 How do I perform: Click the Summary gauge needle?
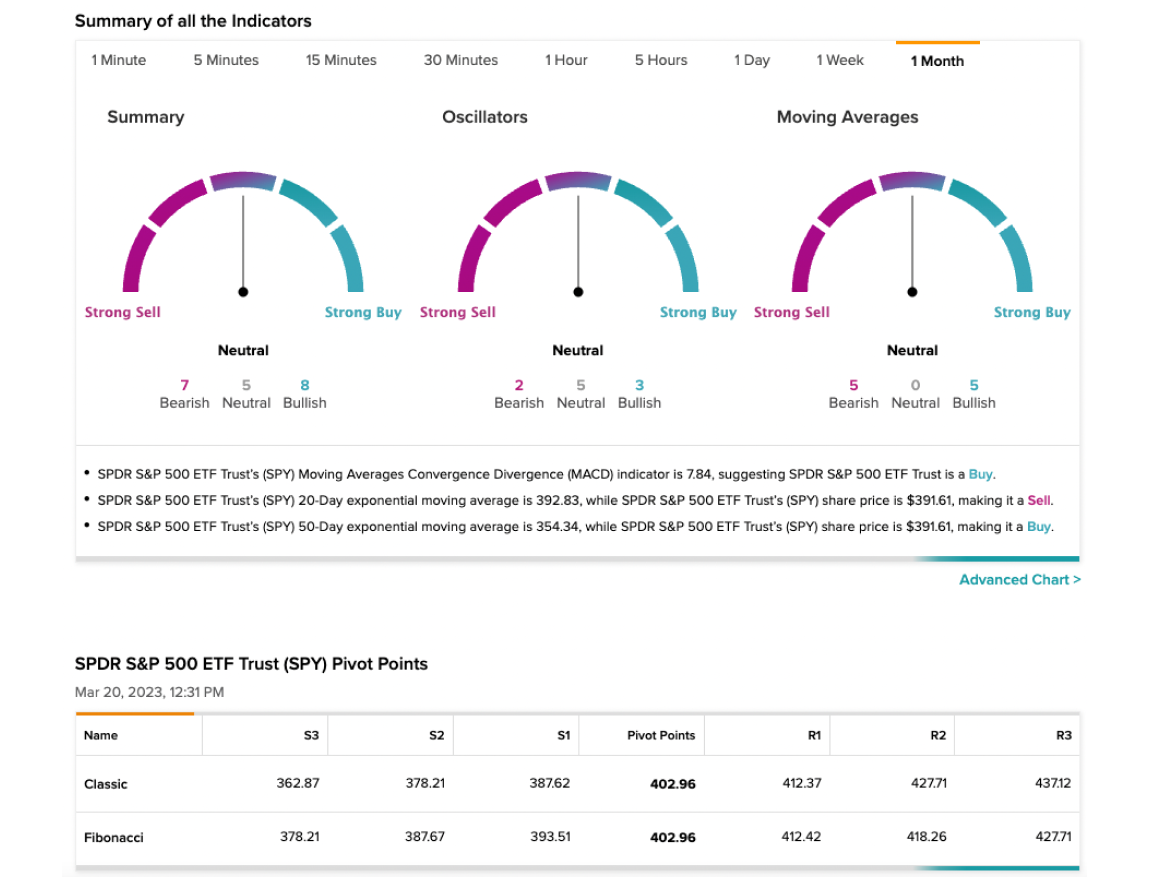tap(243, 245)
